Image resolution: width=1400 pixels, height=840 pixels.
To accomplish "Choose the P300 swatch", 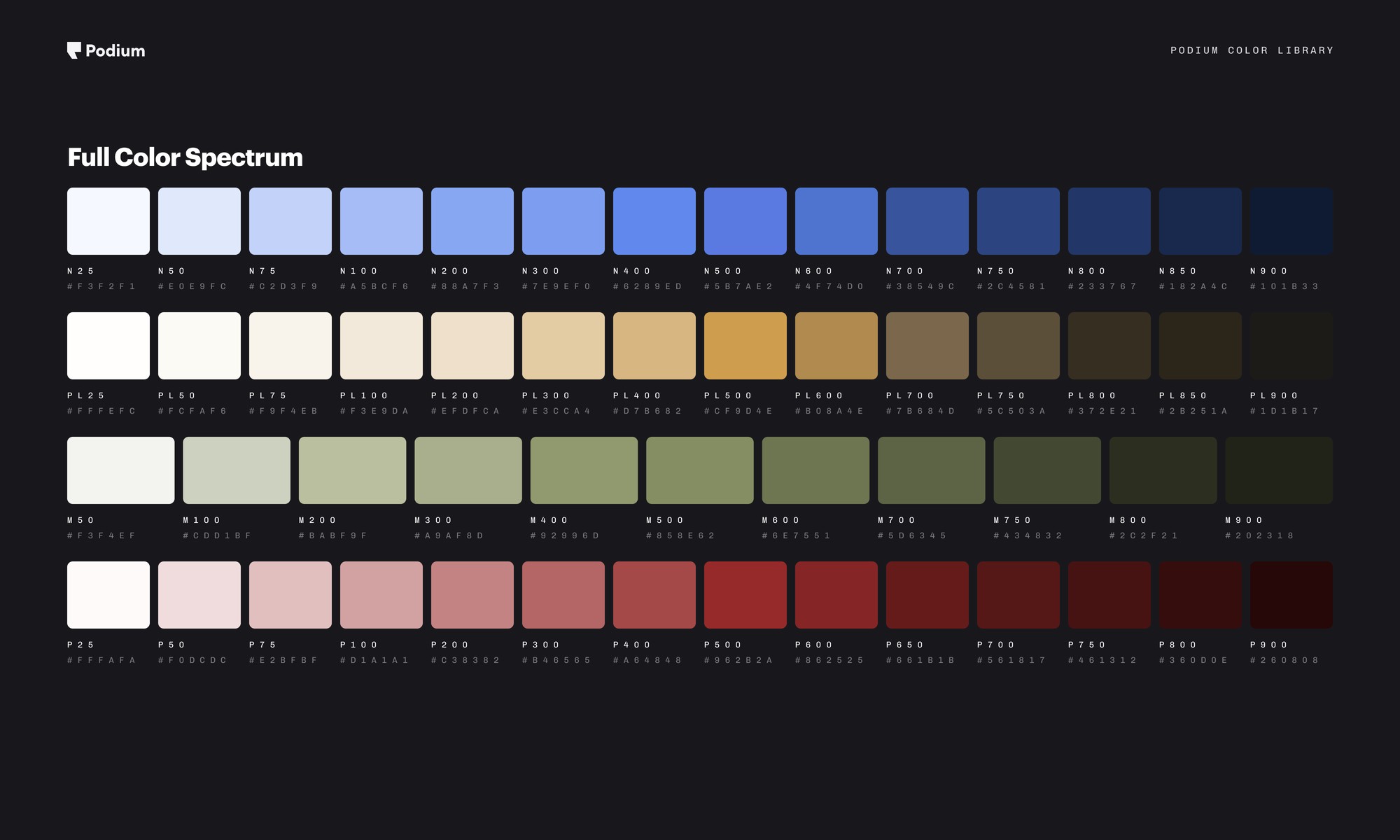I will click(x=563, y=595).
